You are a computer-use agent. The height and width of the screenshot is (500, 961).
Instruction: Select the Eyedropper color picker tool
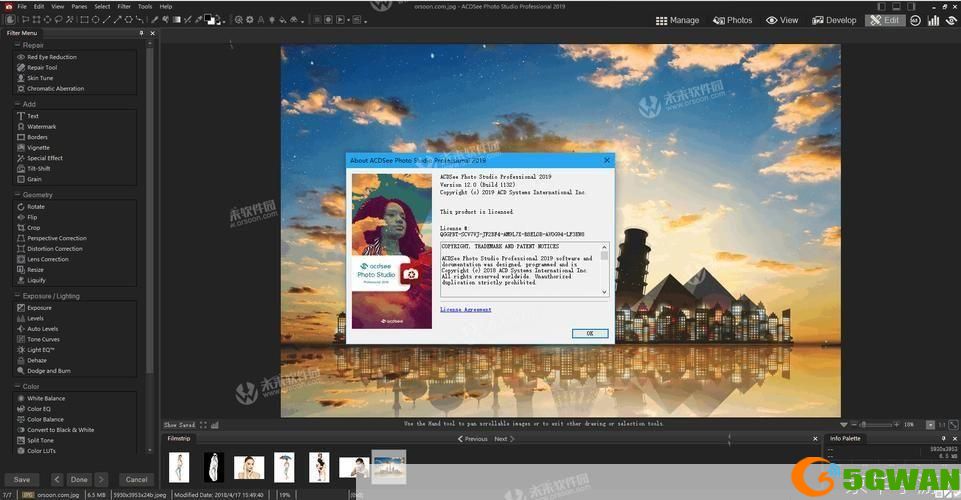[x=198, y=20]
